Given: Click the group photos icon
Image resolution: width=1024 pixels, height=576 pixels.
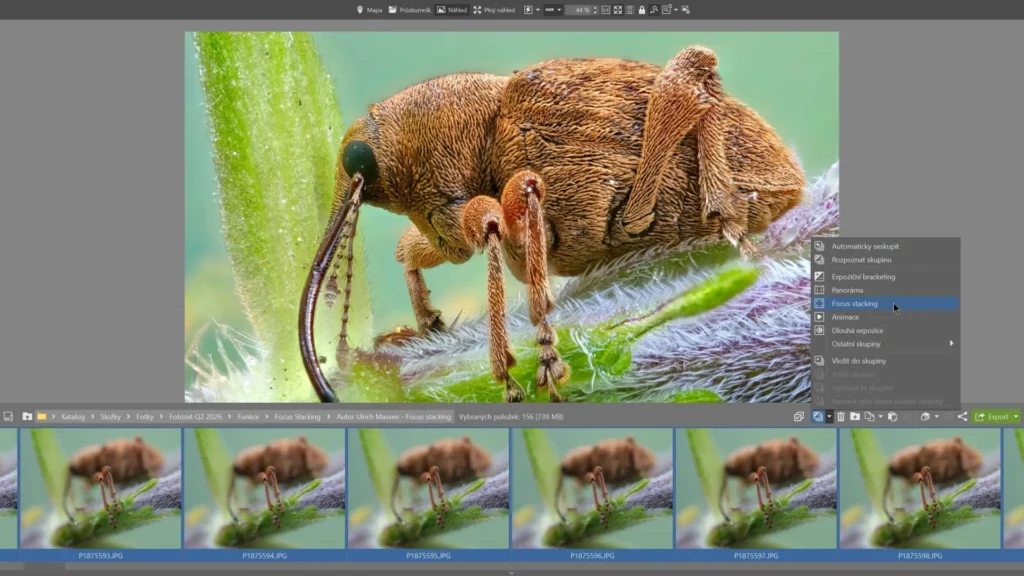Looking at the screenshot, I should tap(818, 417).
